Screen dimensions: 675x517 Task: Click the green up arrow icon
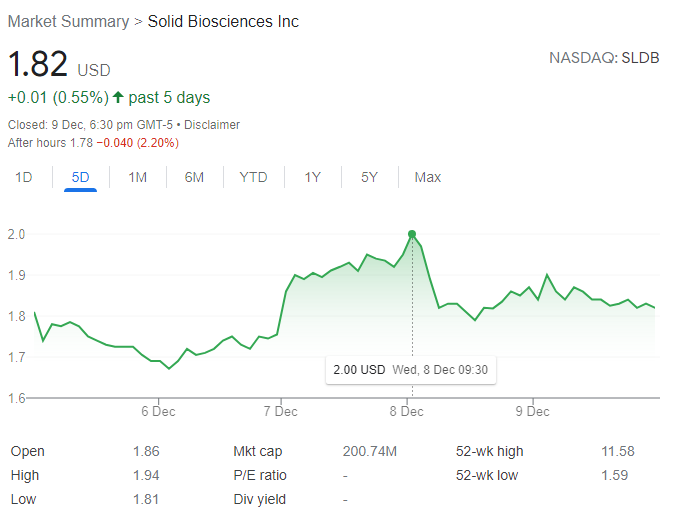coord(119,98)
